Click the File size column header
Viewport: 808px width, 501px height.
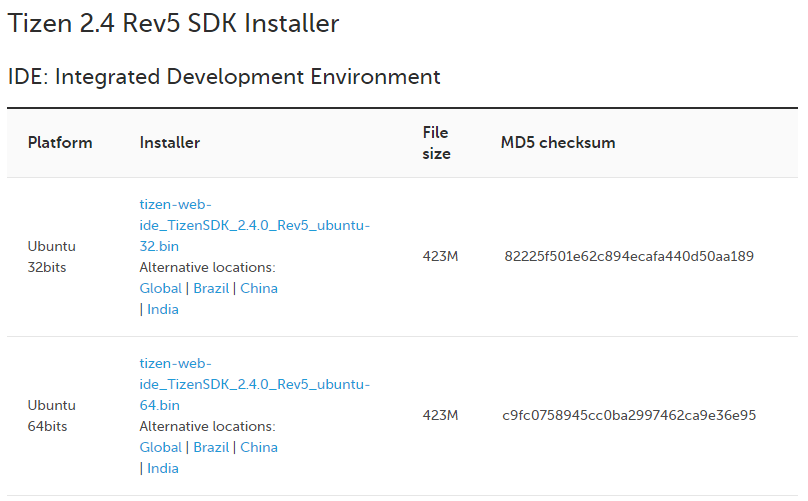[436, 142]
